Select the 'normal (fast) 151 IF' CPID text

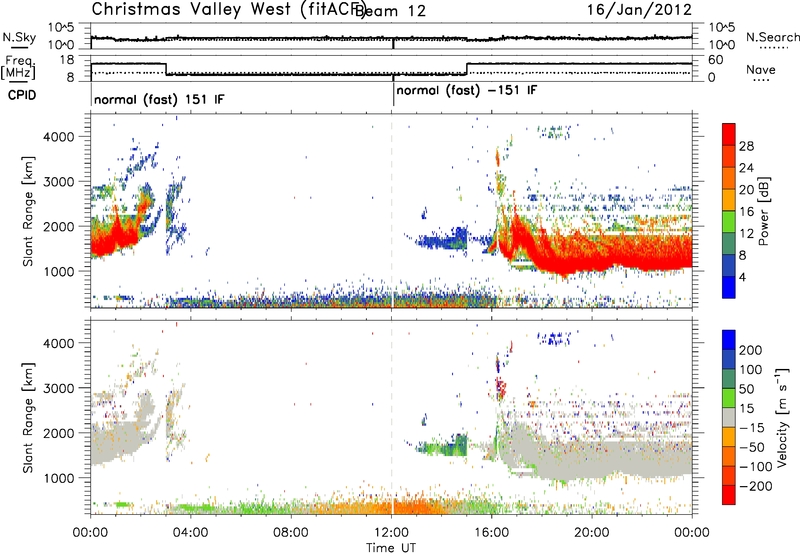pos(159,99)
